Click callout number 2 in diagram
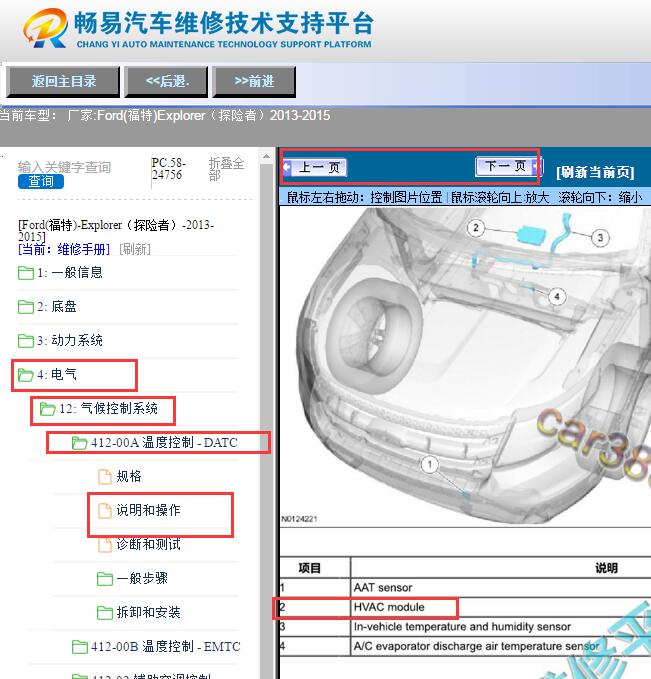 pos(476,228)
